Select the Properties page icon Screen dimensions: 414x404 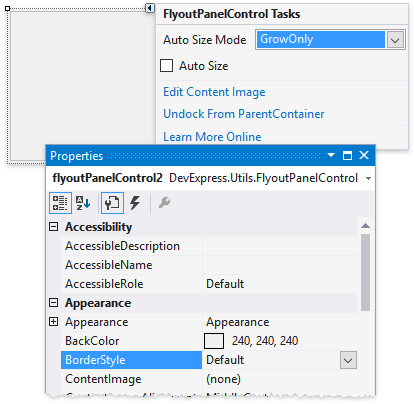tap(112, 203)
